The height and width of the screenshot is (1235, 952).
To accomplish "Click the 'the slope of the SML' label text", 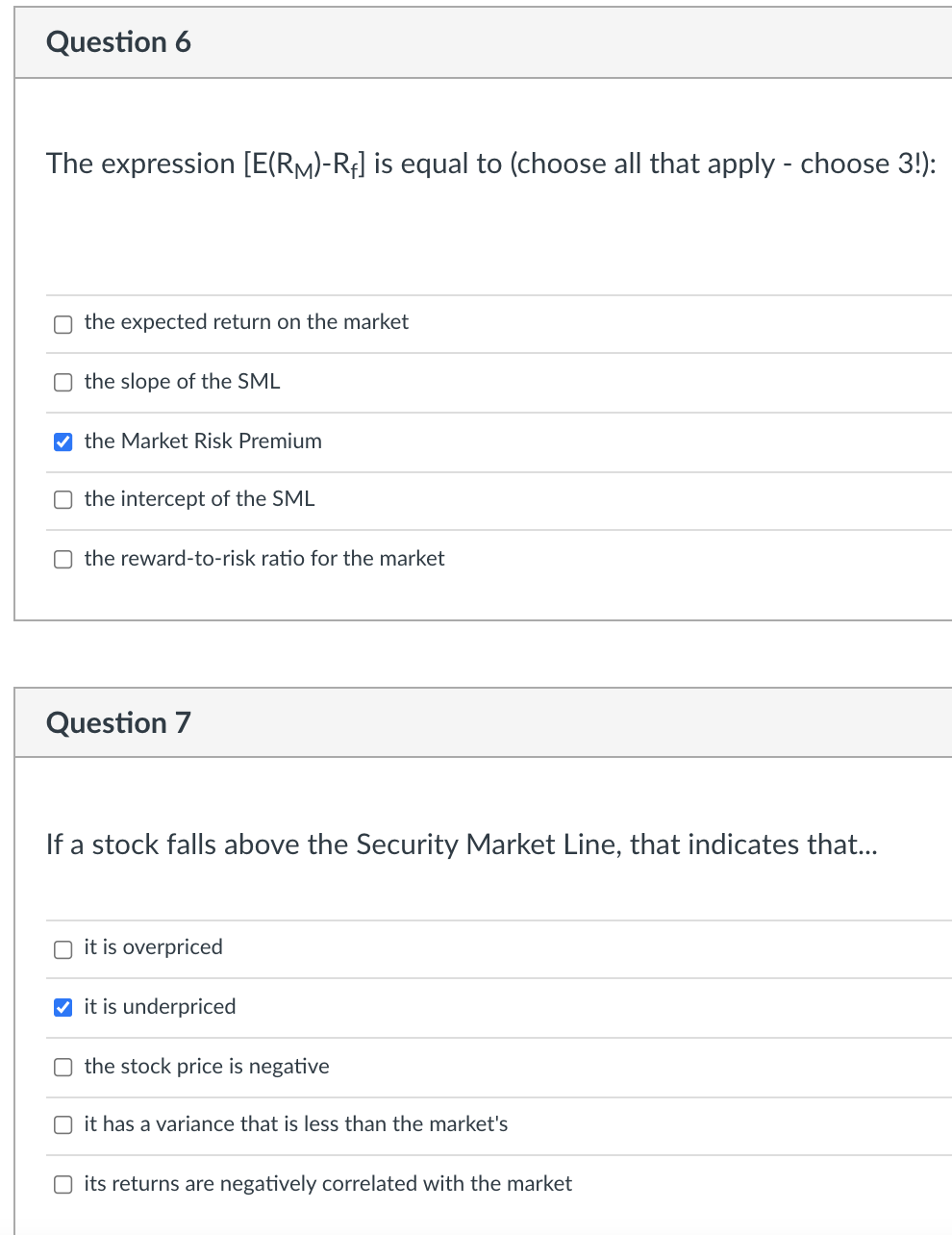I will (x=182, y=382).
